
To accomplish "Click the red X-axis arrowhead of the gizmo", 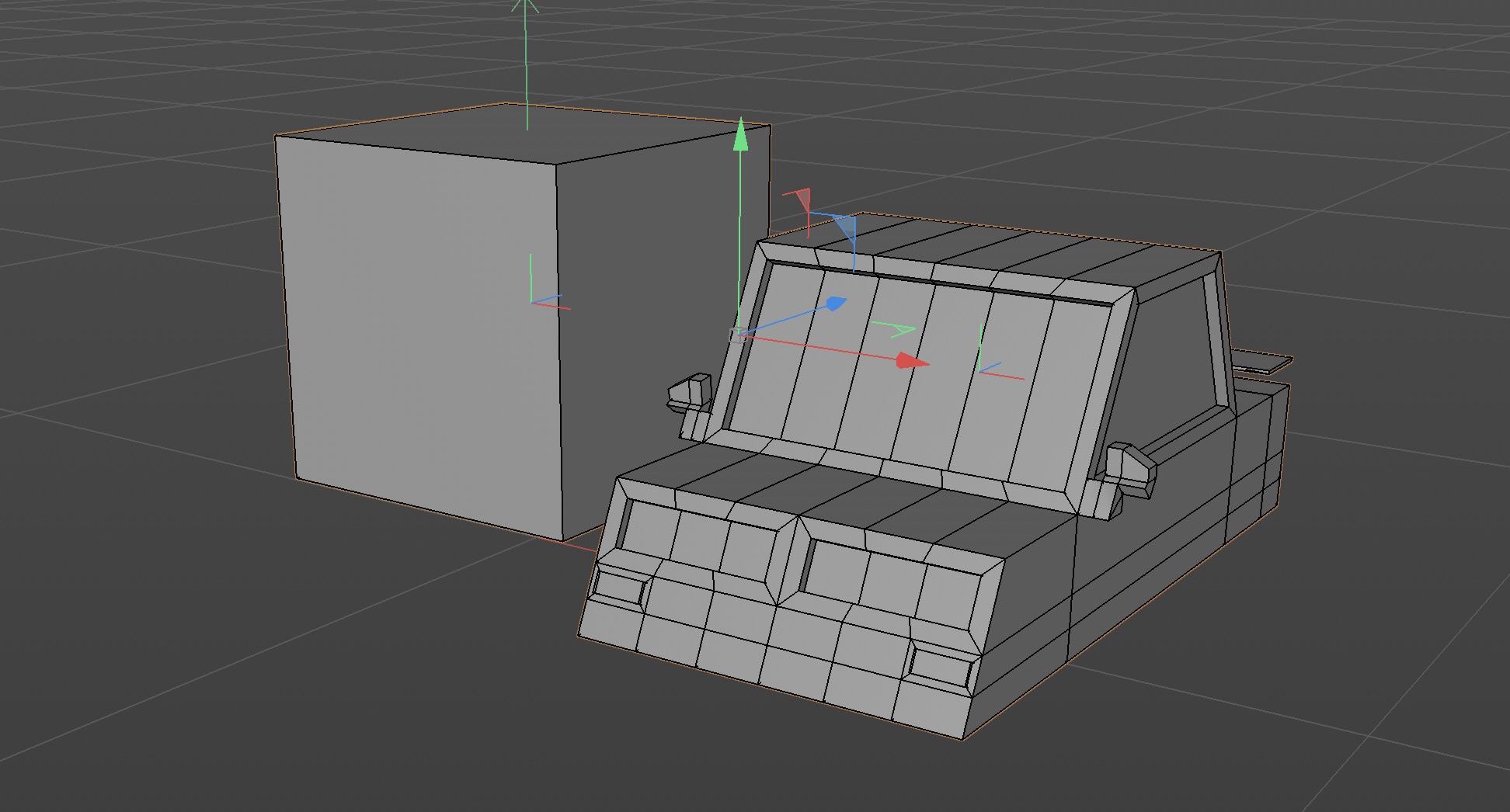I will pos(912,361).
